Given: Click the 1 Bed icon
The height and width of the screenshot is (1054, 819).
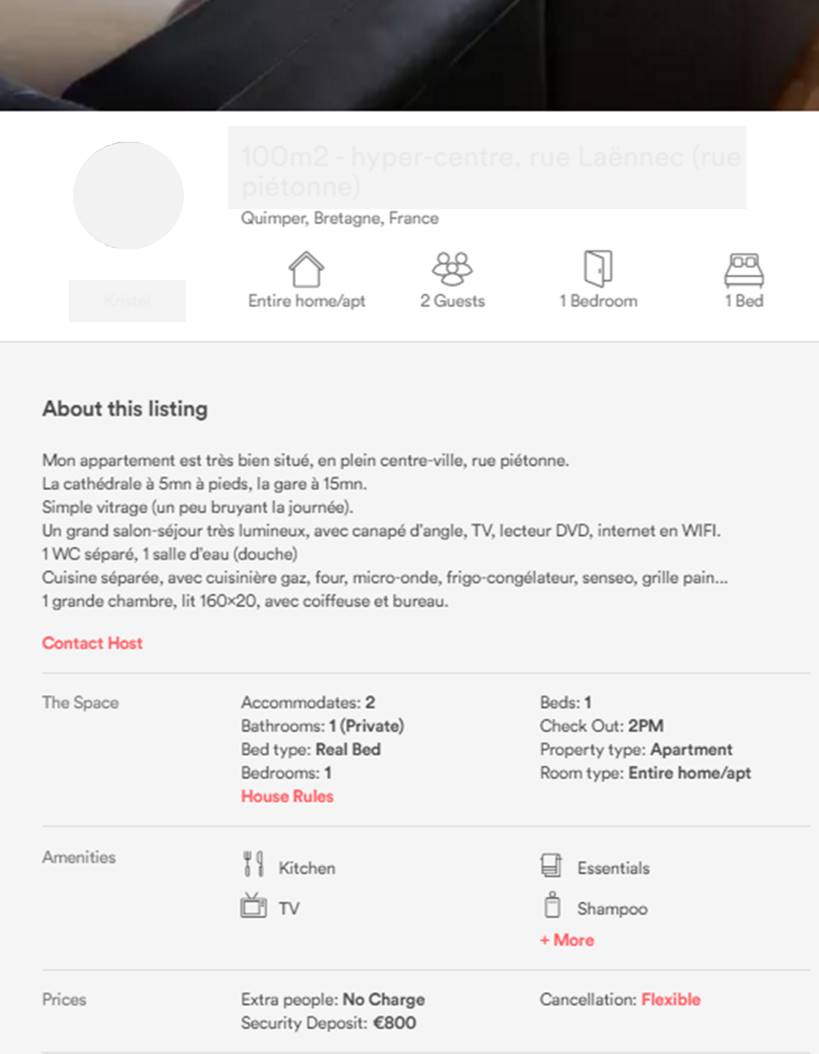Looking at the screenshot, I should [x=744, y=269].
